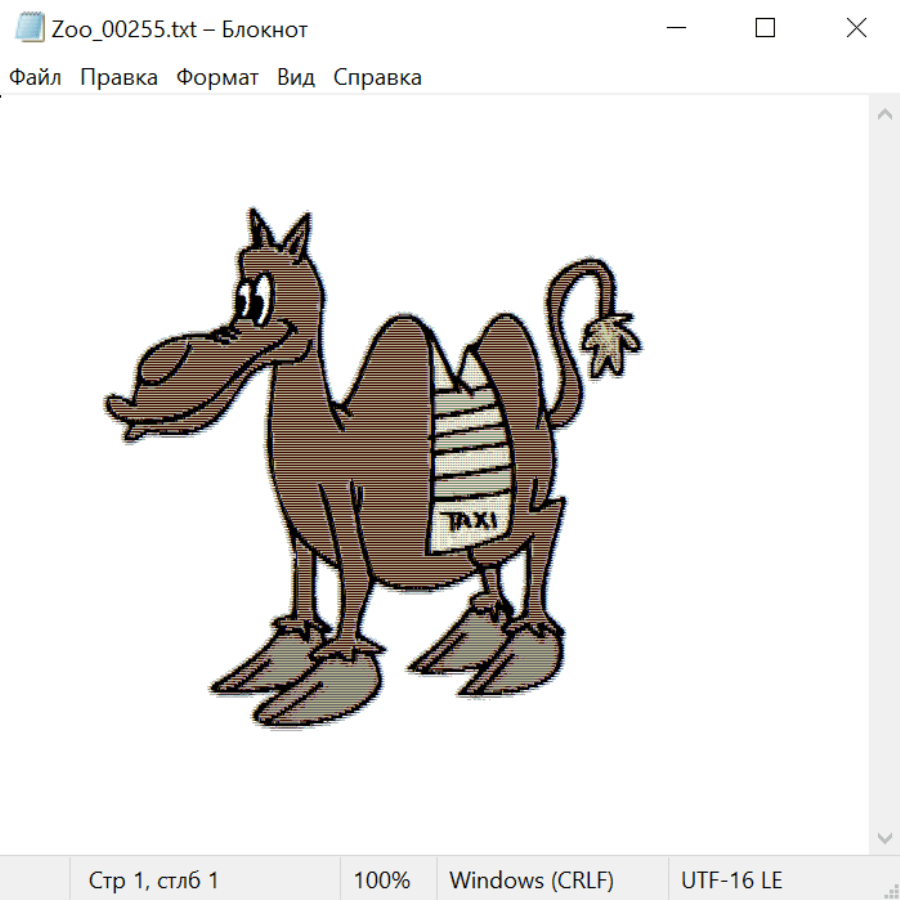This screenshot has height=900, width=900.
Task: Click the middle of the vertical scrollbar track
Action: tap(884, 475)
